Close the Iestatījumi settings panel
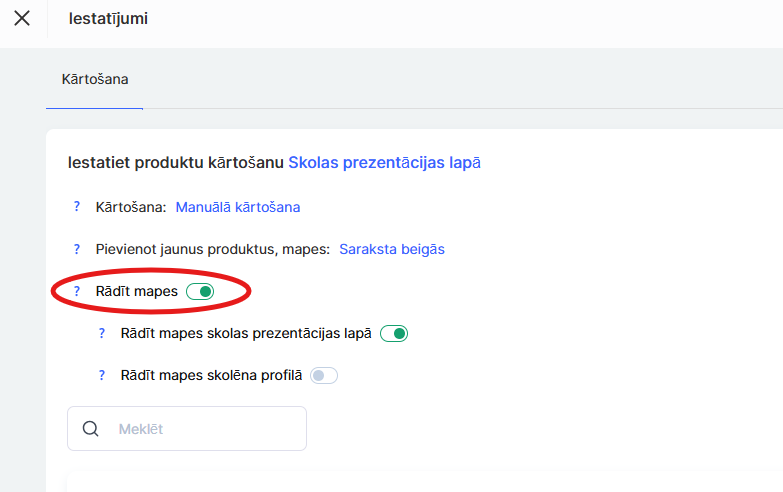Image resolution: width=783 pixels, height=492 pixels. pos(22,18)
